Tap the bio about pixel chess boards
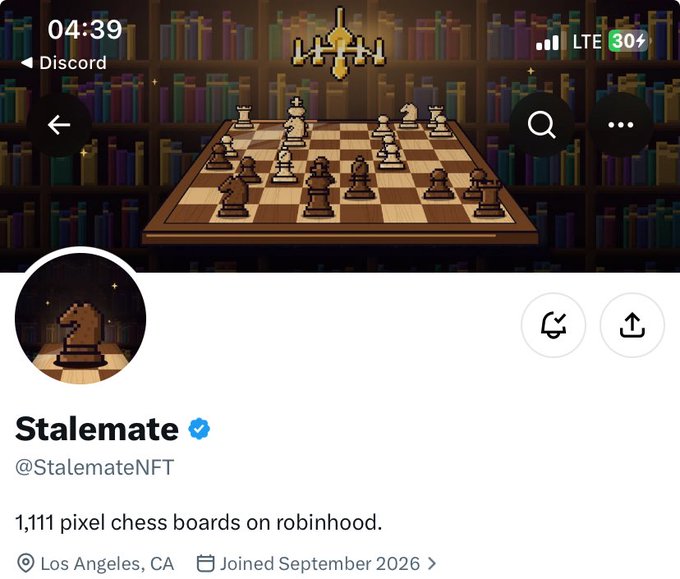The height and width of the screenshot is (579, 680). [x=199, y=522]
